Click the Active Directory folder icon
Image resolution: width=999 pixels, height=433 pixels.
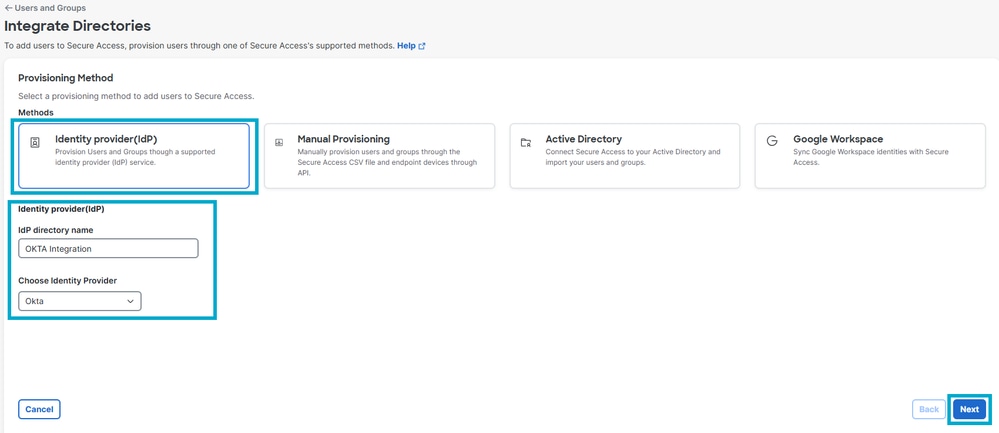coord(526,143)
